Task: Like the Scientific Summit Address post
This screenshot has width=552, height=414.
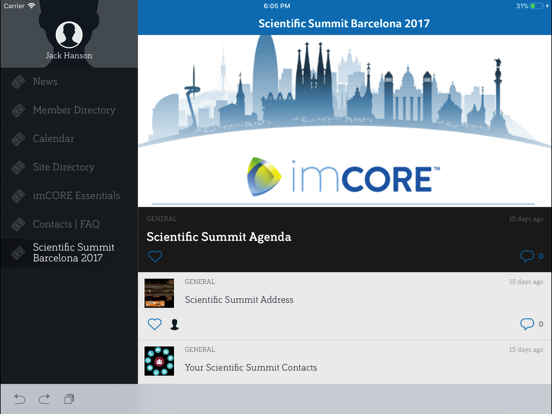Action: click(155, 324)
